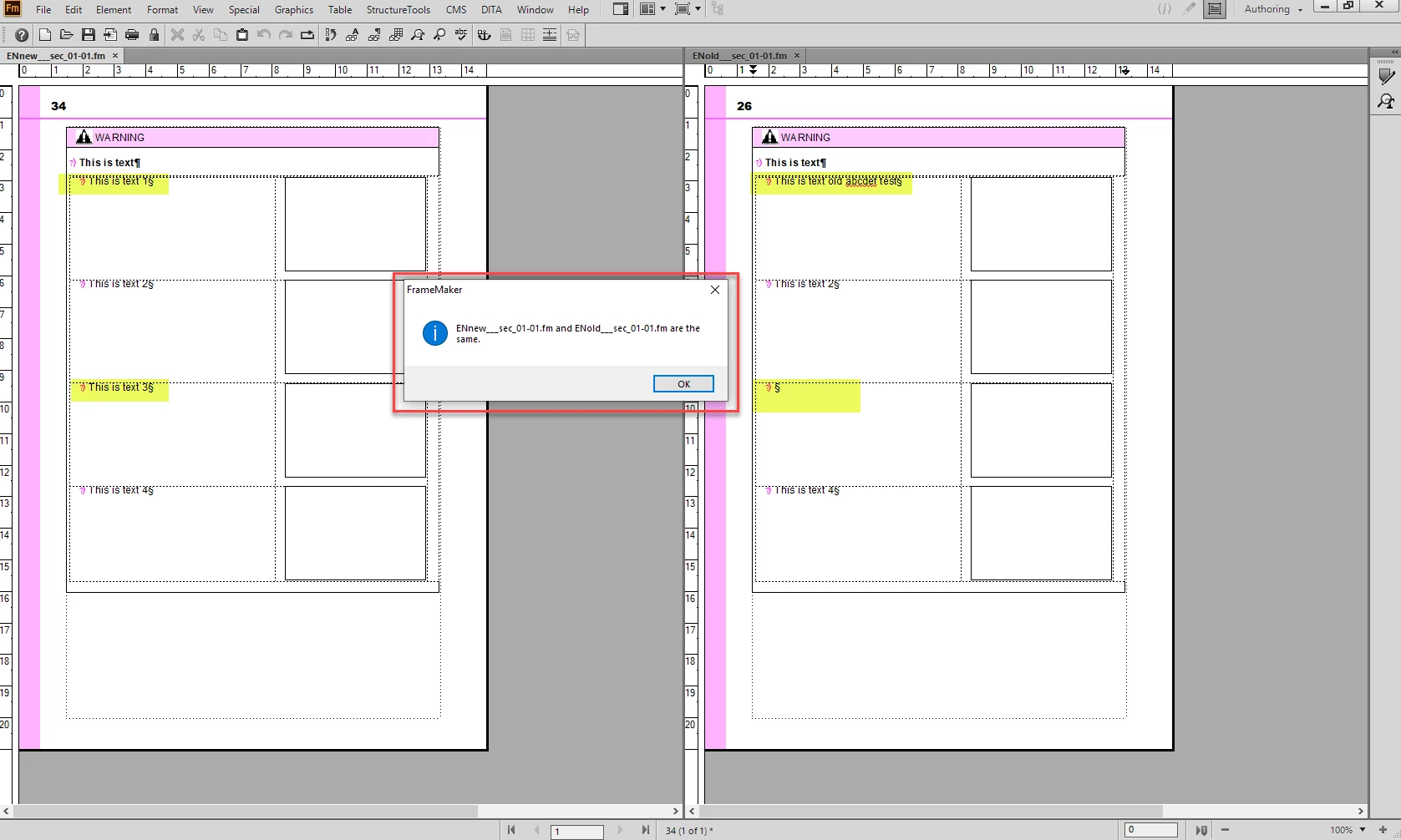Open the DITA menu
The width and height of the screenshot is (1401, 840).
(491, 10)
